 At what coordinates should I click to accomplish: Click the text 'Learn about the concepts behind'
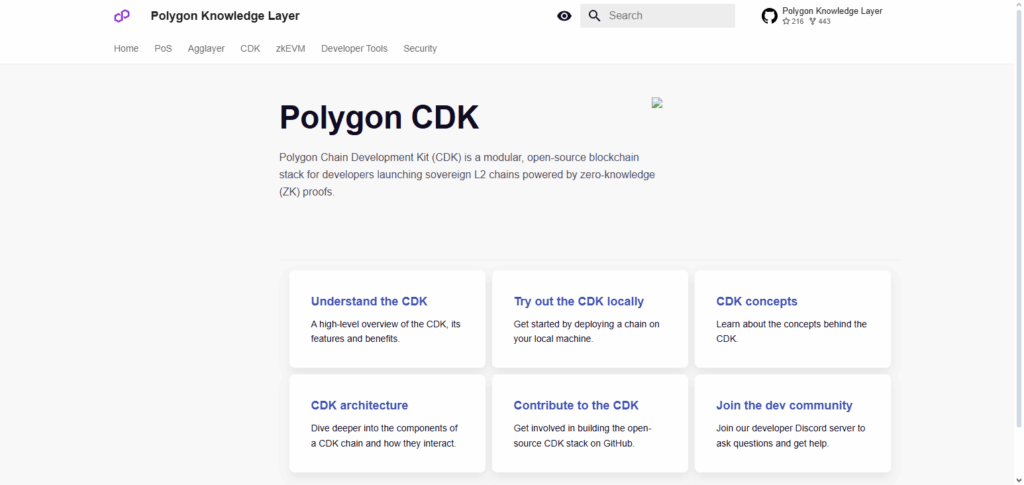point(784,324)
